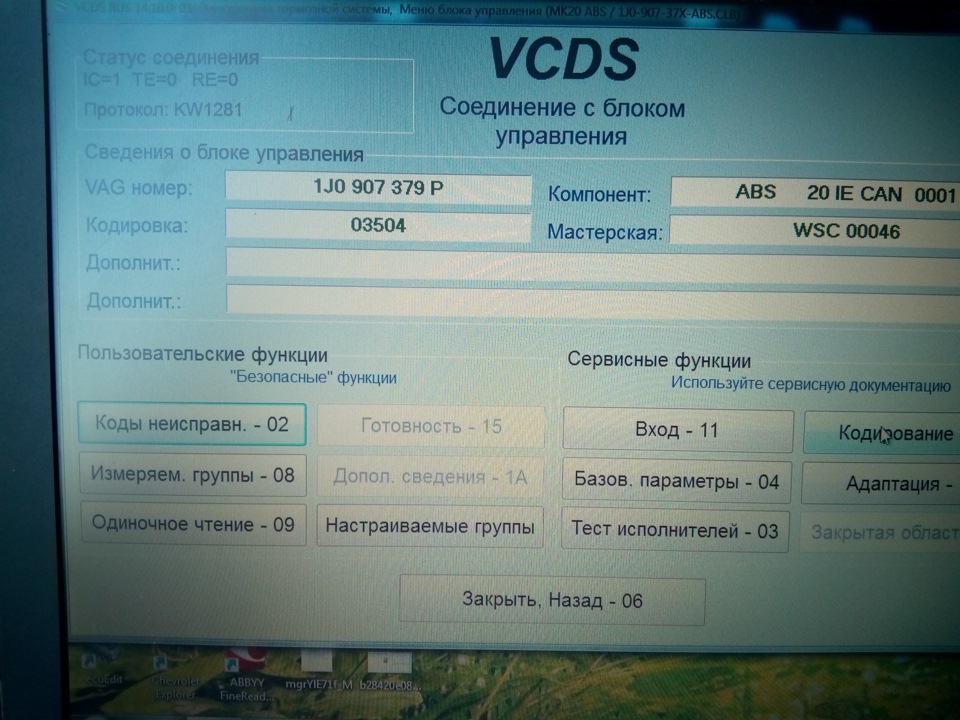Click the Соединение с блоком управления subtitle
The height and width of the screenshot is (720, 960).
click(562, 121)
